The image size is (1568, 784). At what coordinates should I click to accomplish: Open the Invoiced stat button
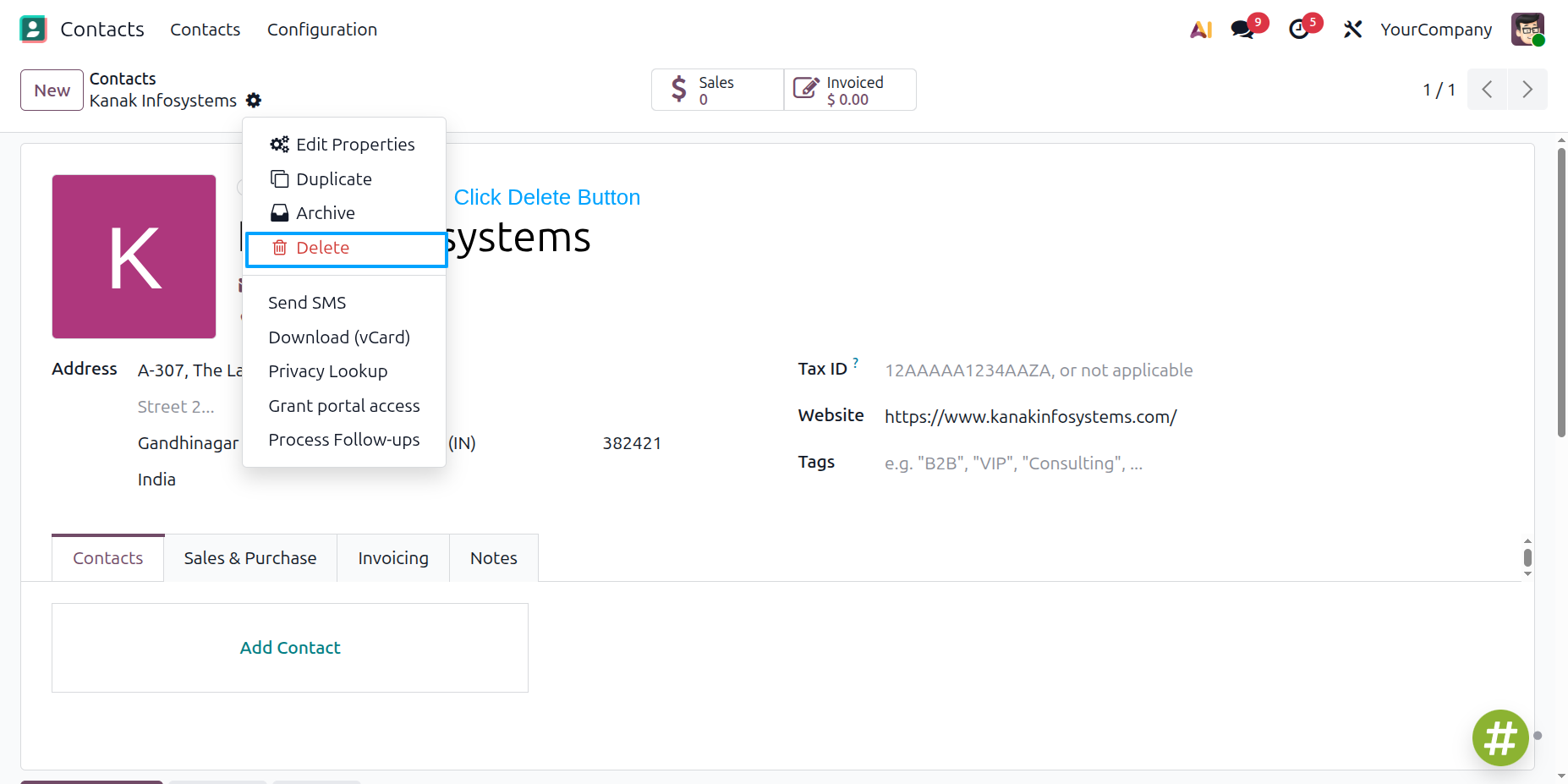[850, 90]
